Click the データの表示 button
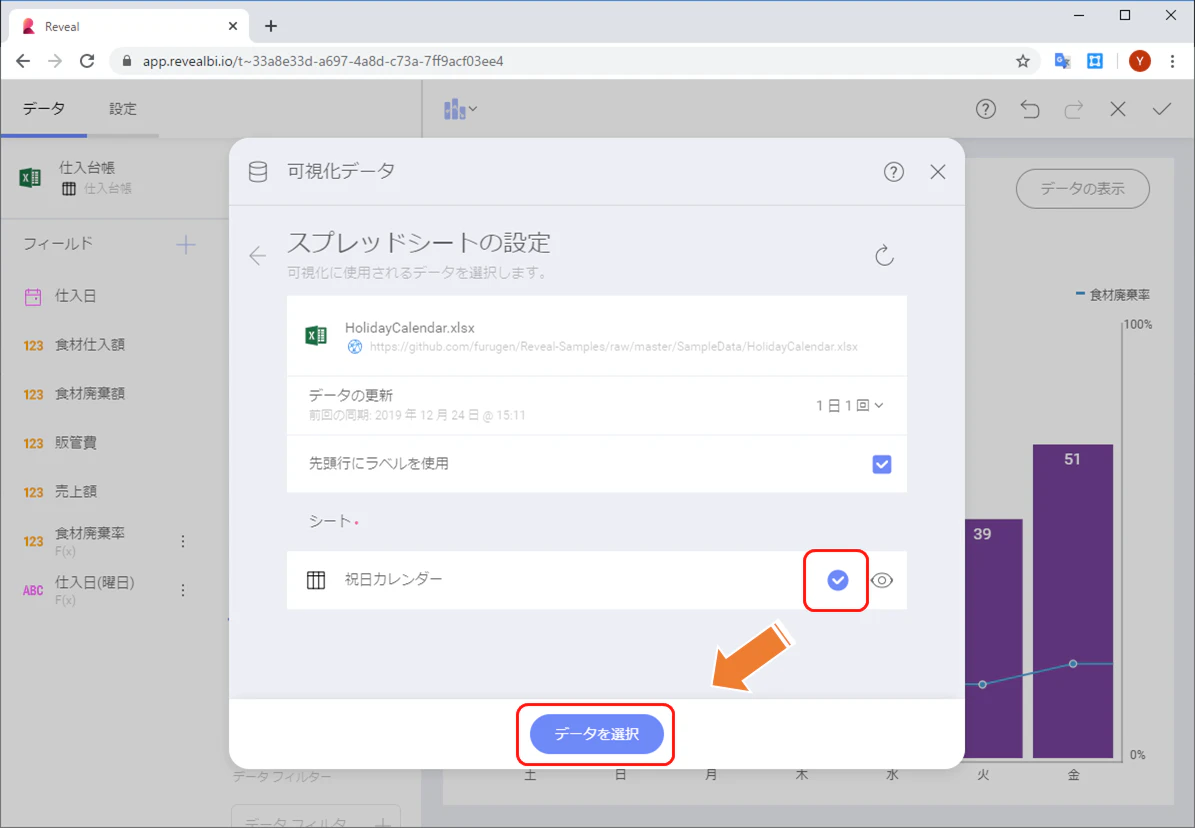This screenshot has height=828, width=1195. [1082, 188]
